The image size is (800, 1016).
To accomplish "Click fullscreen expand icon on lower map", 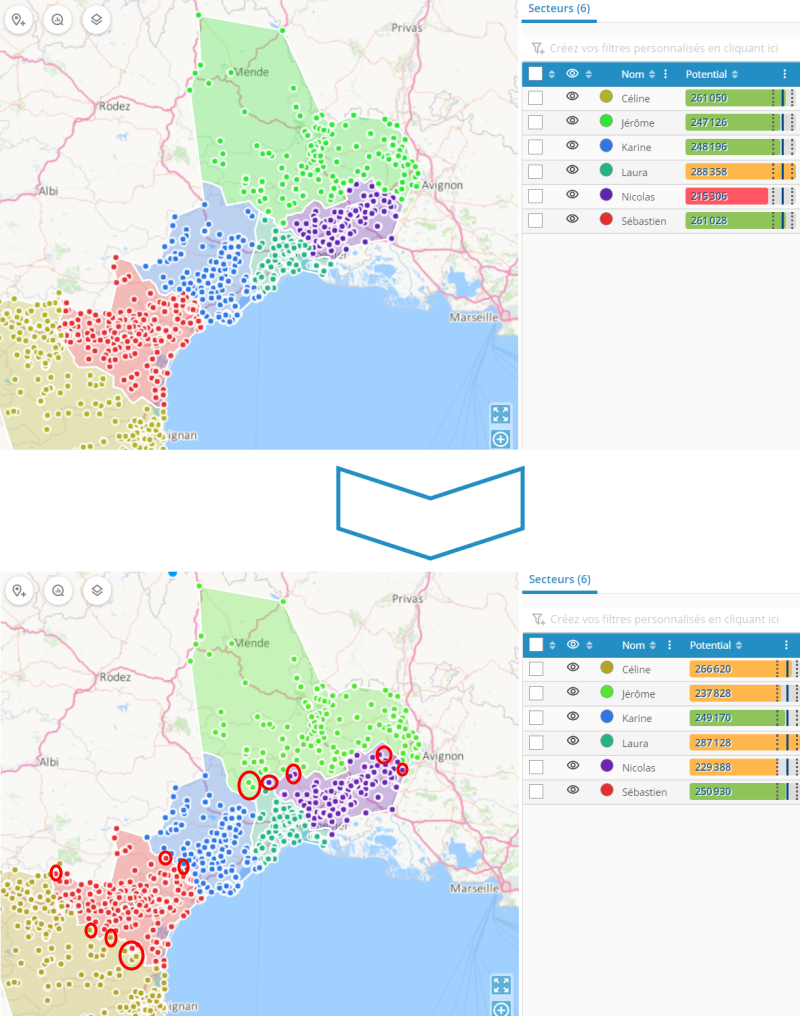I will 501,985.
